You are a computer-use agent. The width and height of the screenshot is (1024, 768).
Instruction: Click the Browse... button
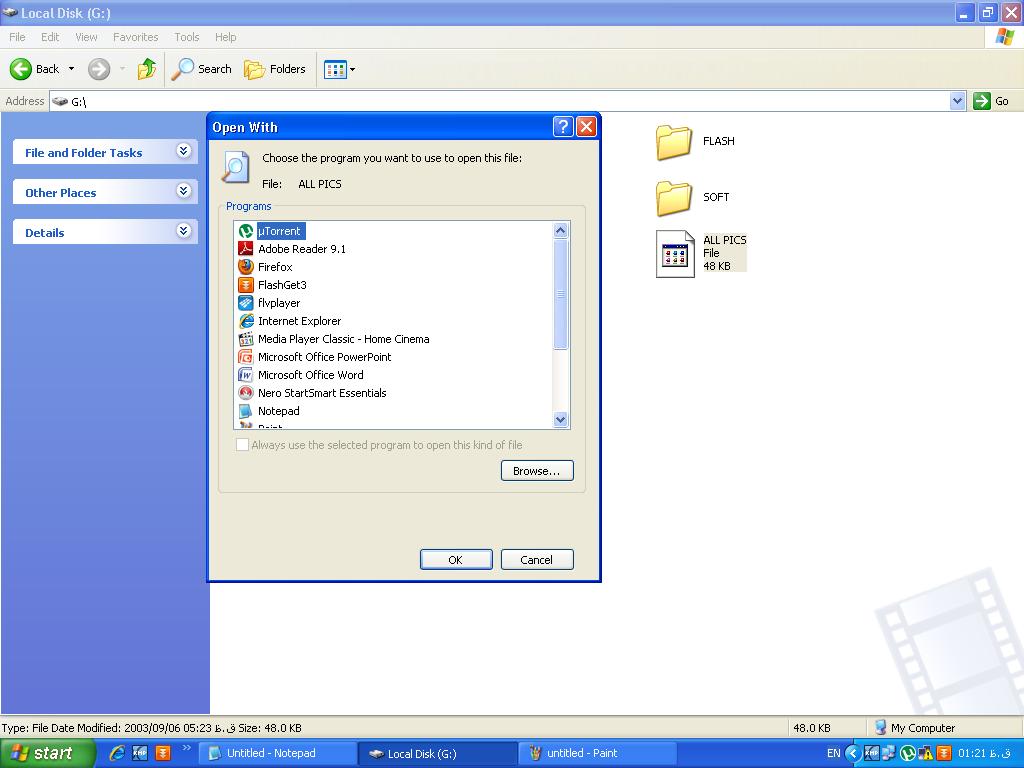(x=537, y=471)
